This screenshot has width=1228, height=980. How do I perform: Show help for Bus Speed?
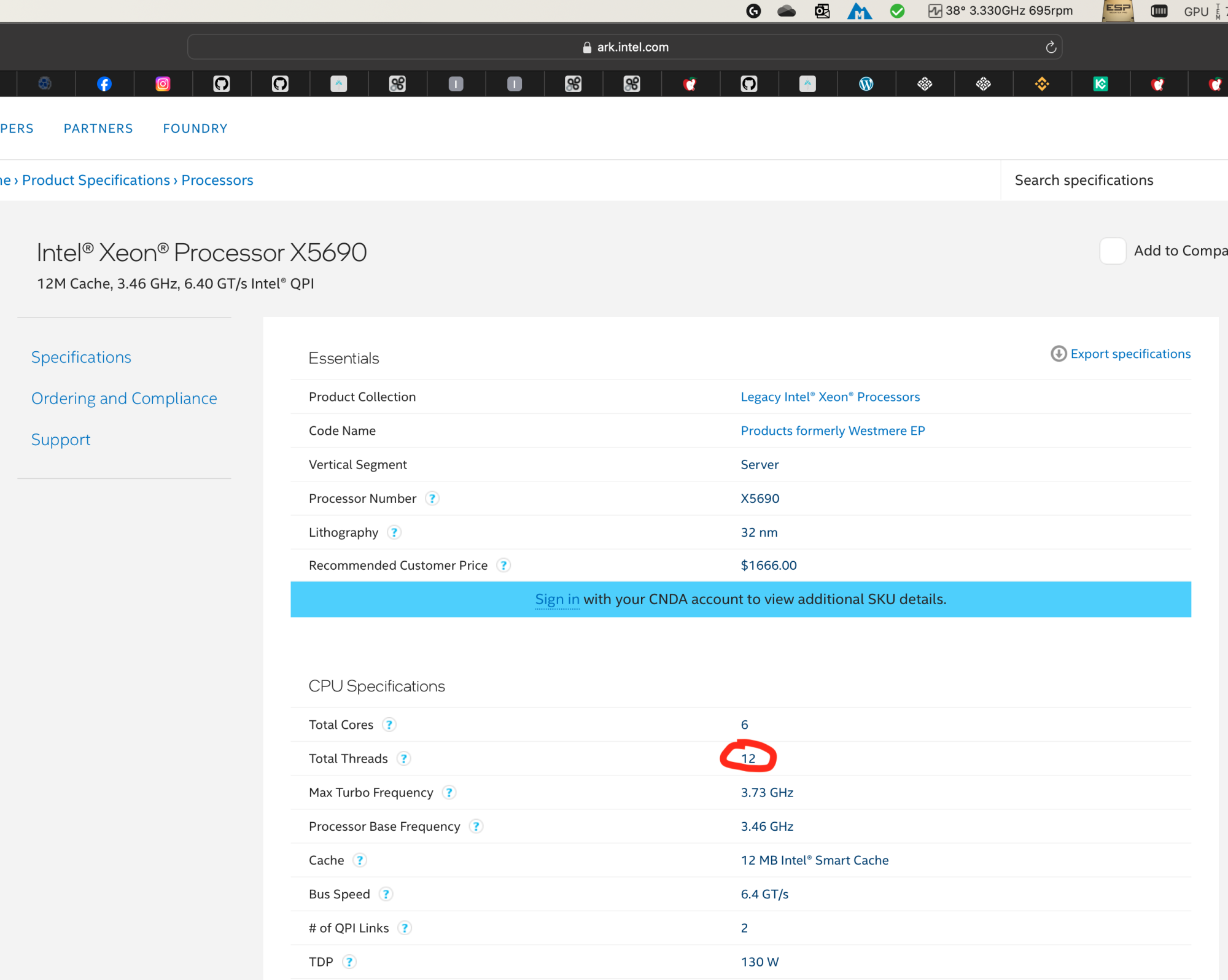point(386,894)
